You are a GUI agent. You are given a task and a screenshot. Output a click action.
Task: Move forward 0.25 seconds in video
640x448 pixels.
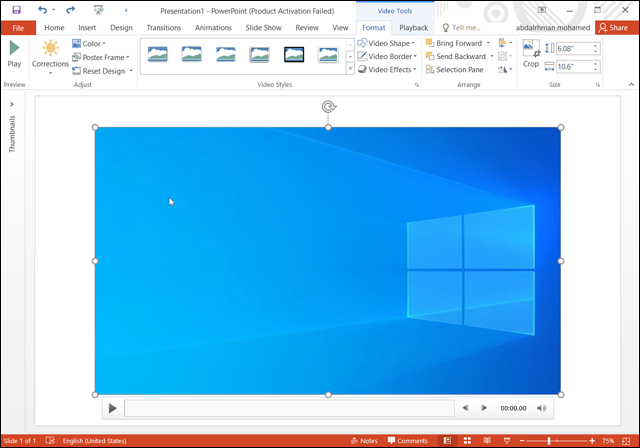pyautogui.click(x=484, y=408)
